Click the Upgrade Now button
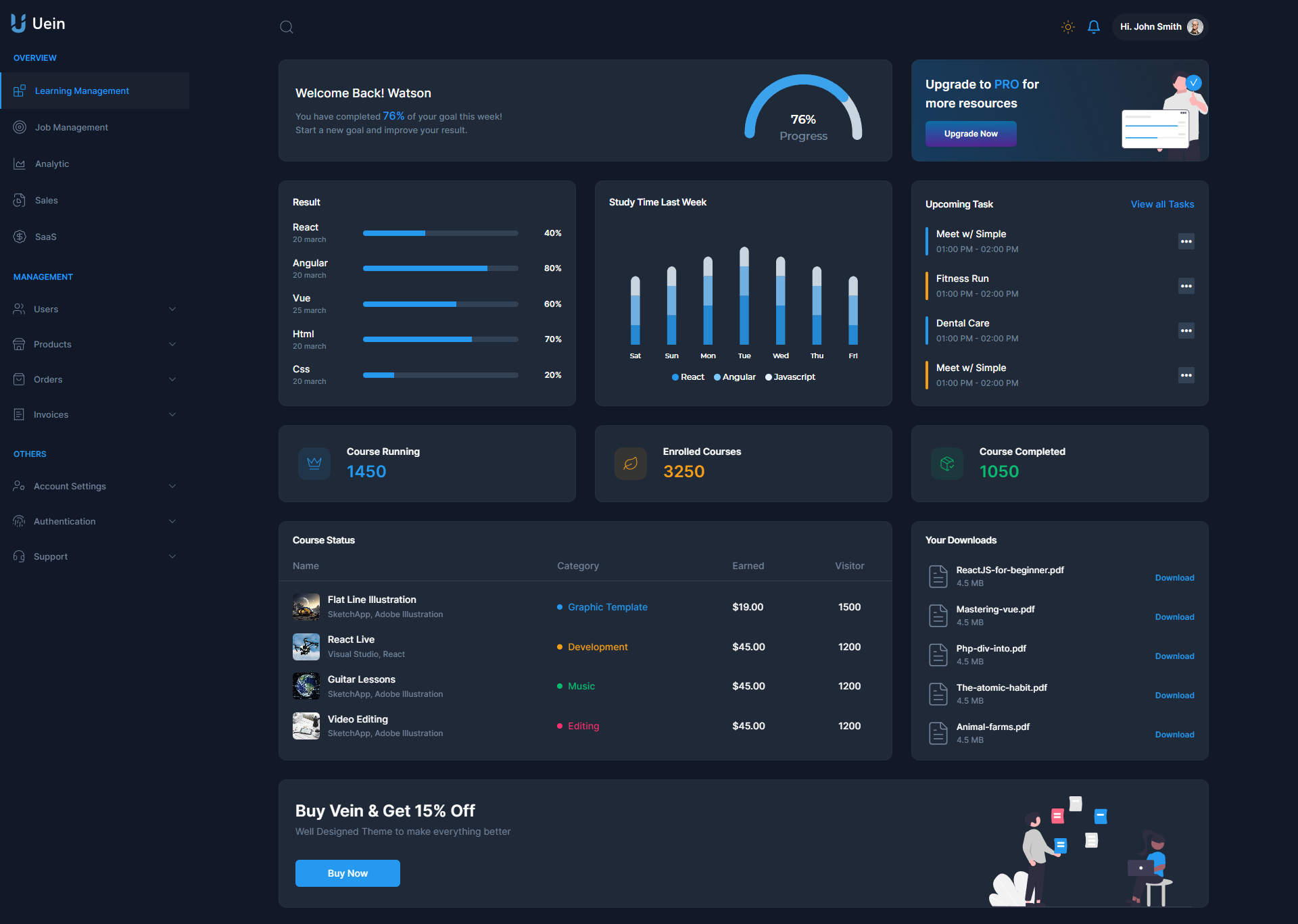The image size is (1298, 924). click(971, 134)
